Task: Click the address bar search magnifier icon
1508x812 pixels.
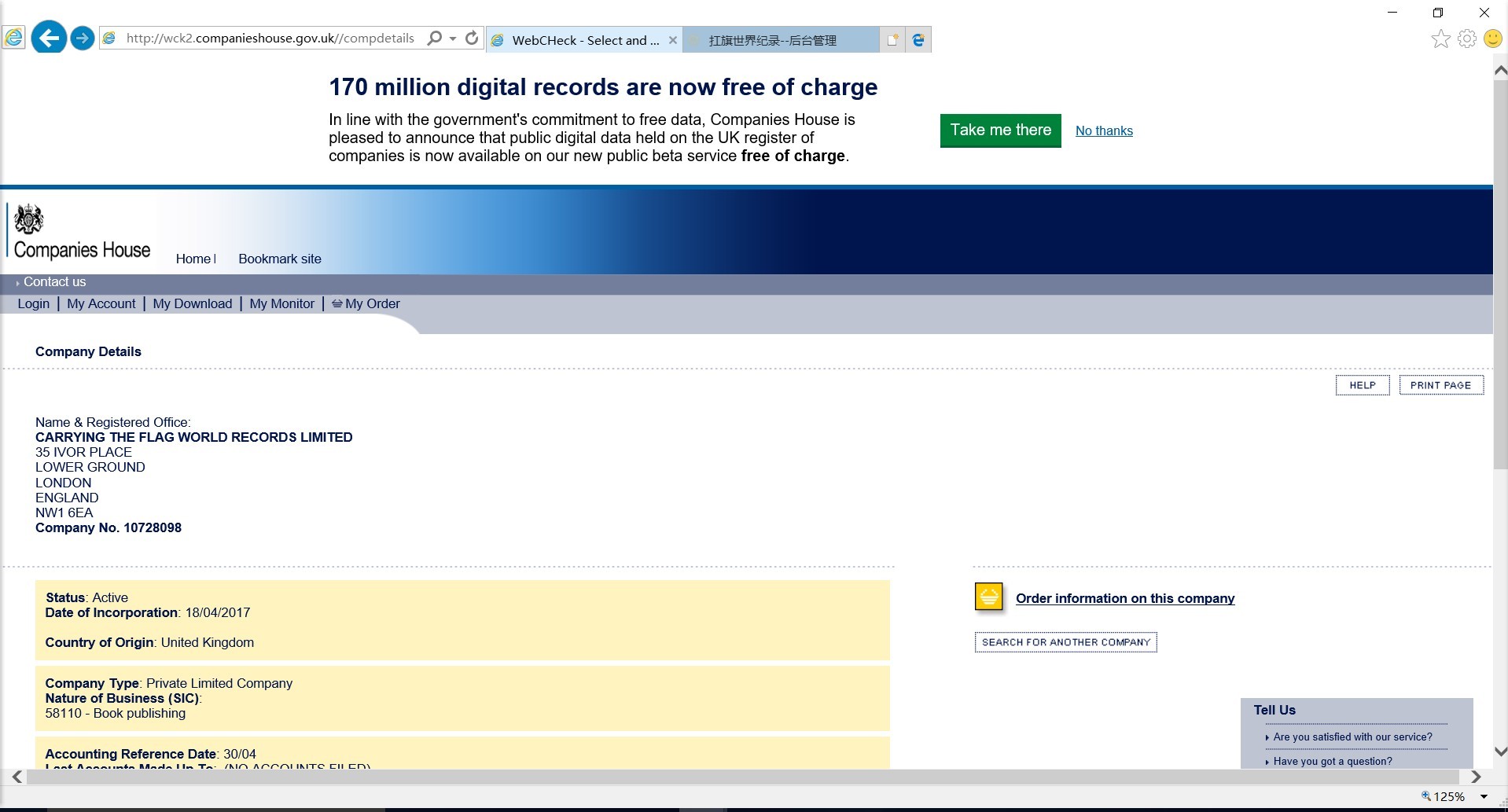Action: tap(434, 38)
